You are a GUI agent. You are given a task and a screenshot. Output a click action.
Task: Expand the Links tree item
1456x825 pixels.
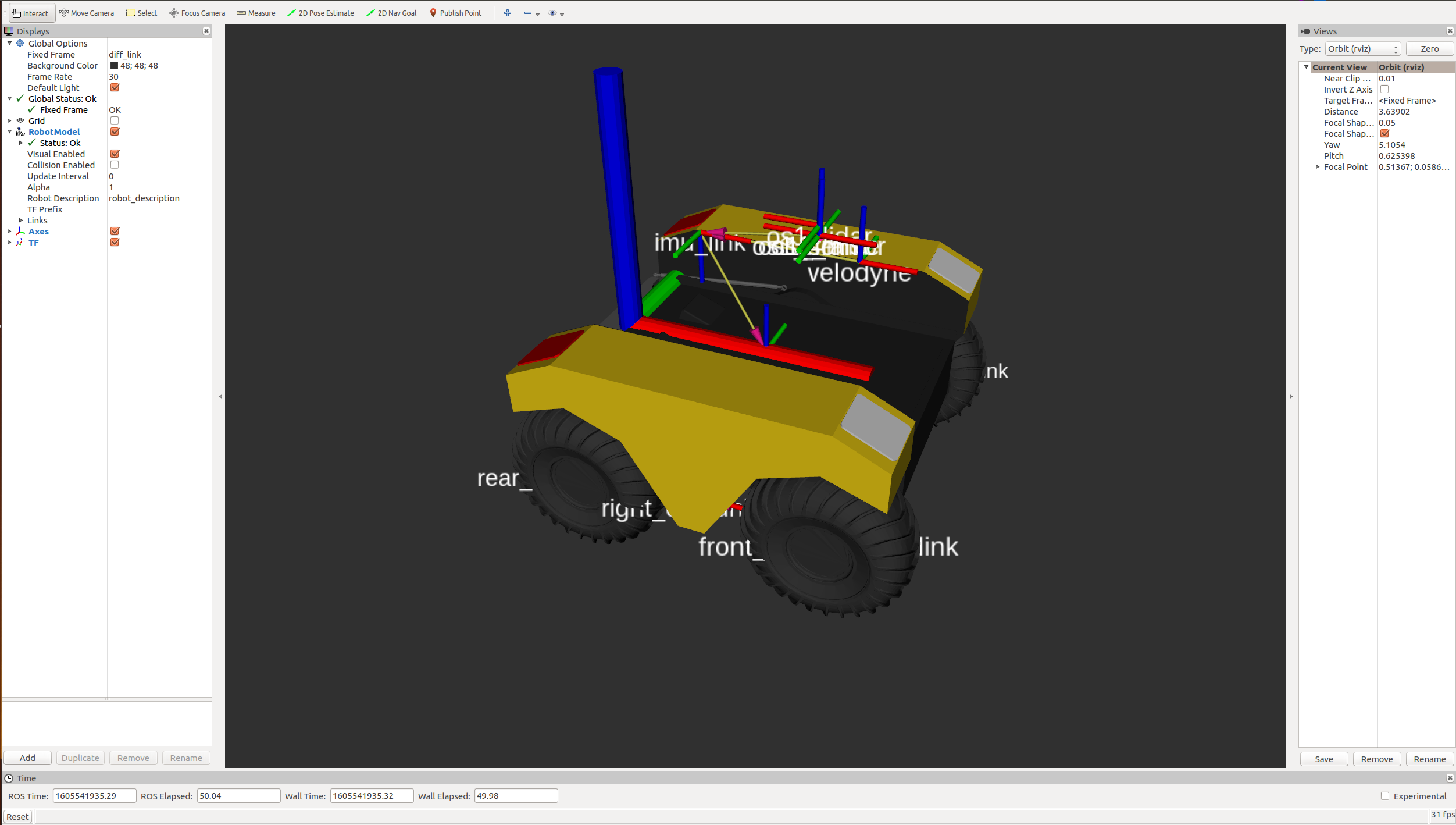[21, 220]
